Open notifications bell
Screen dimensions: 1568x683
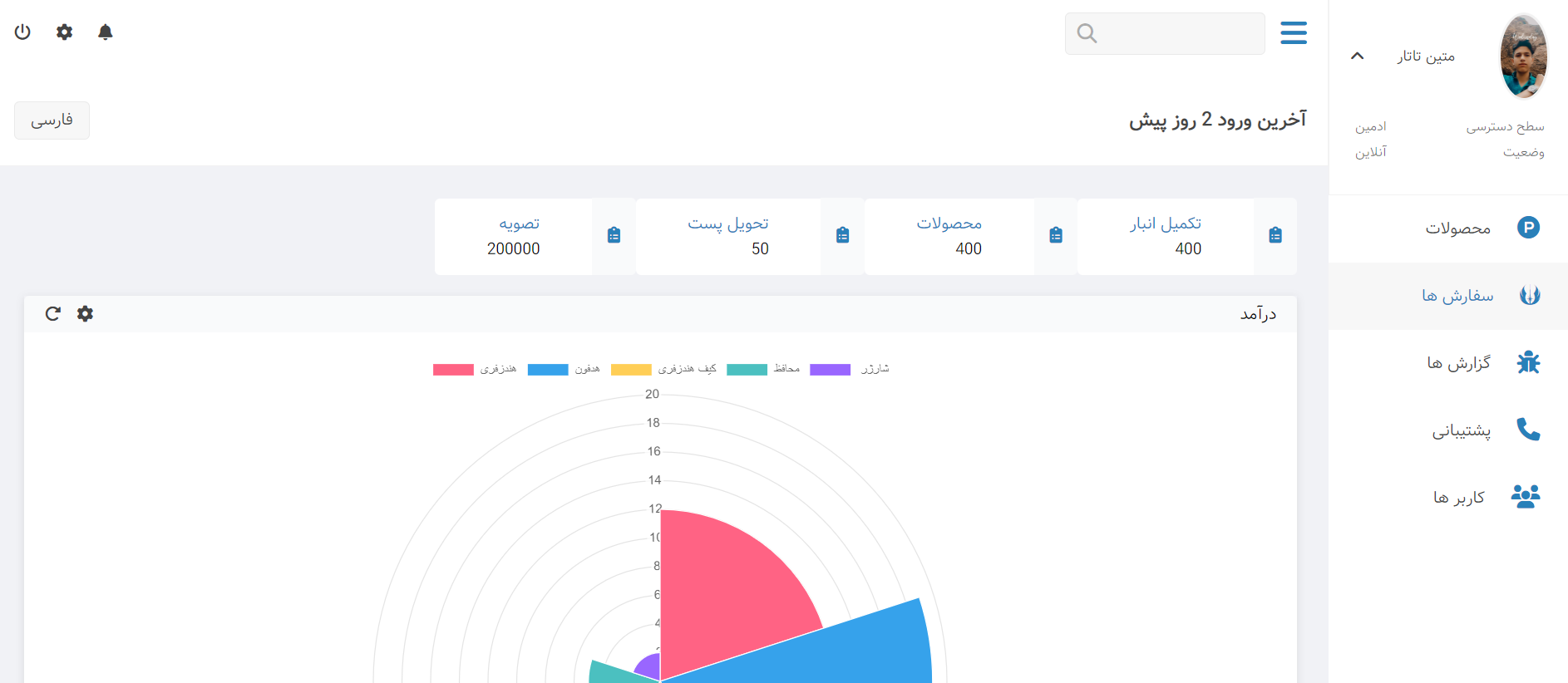[x=105, y=32]
